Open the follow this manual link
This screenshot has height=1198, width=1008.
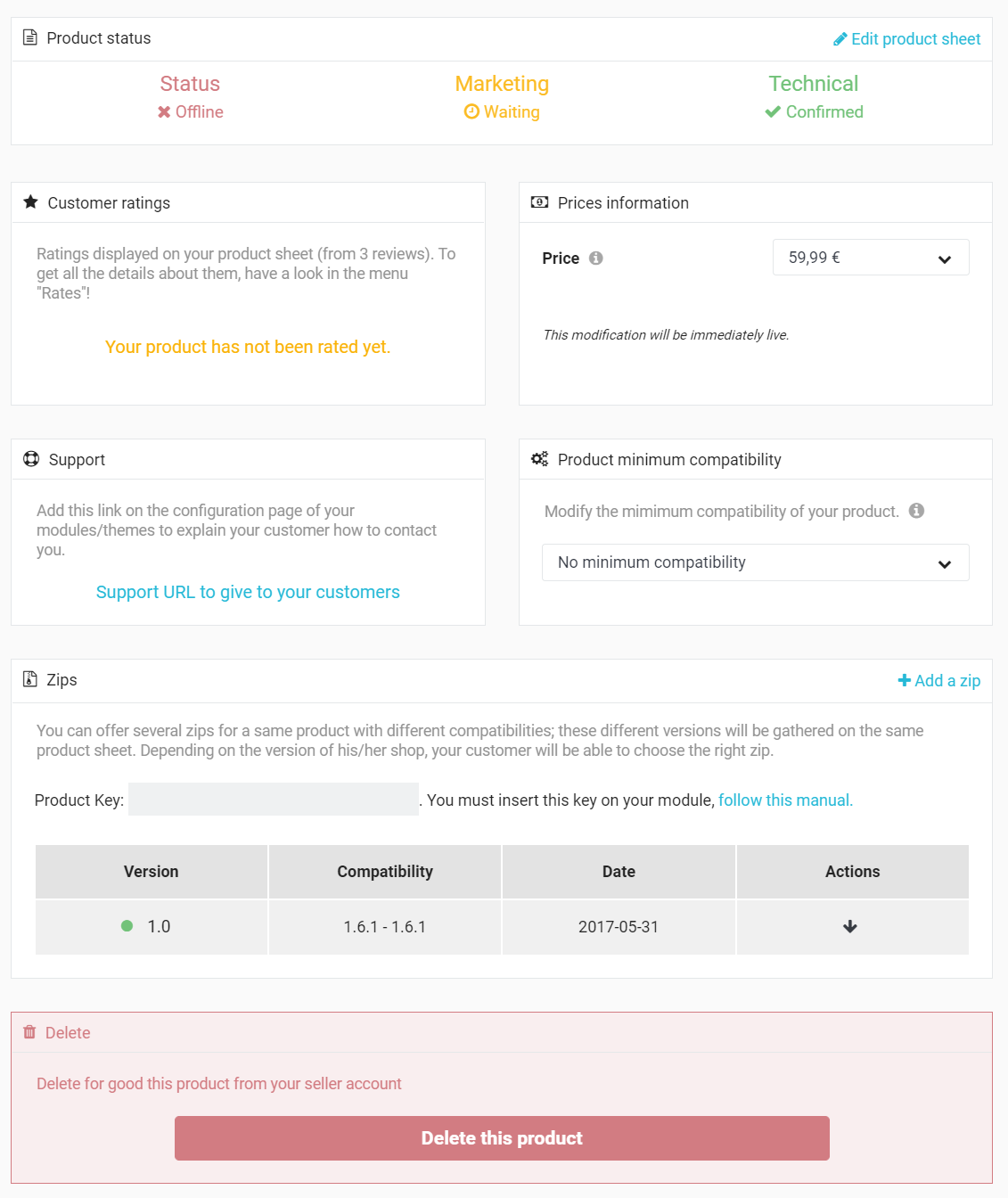(x=785, y=800)
